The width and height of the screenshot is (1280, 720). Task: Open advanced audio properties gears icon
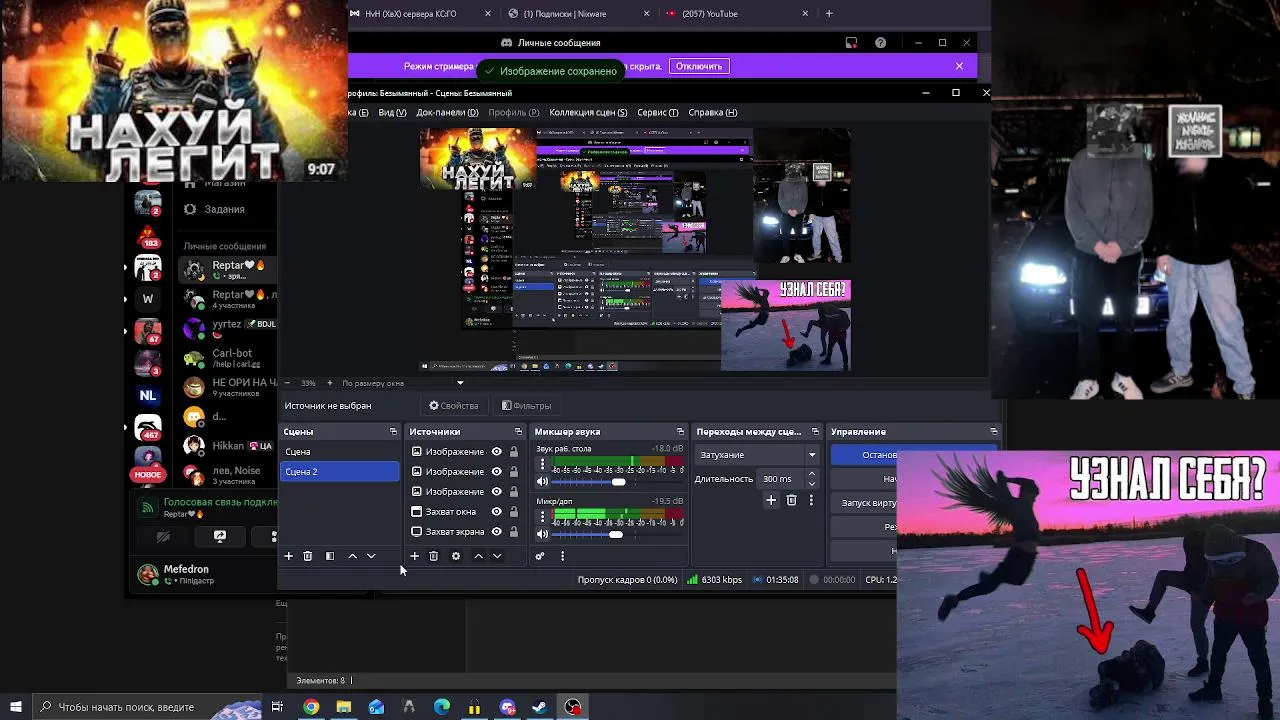[540, 556]
